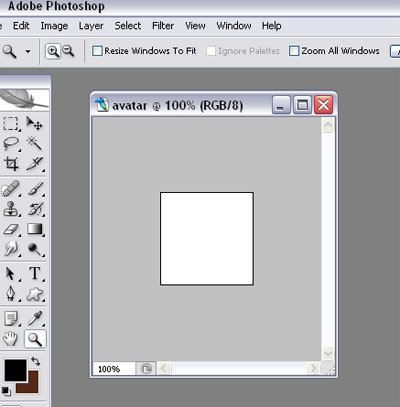Enable Zoom All Windows checkbox

[x=294, y=51]
